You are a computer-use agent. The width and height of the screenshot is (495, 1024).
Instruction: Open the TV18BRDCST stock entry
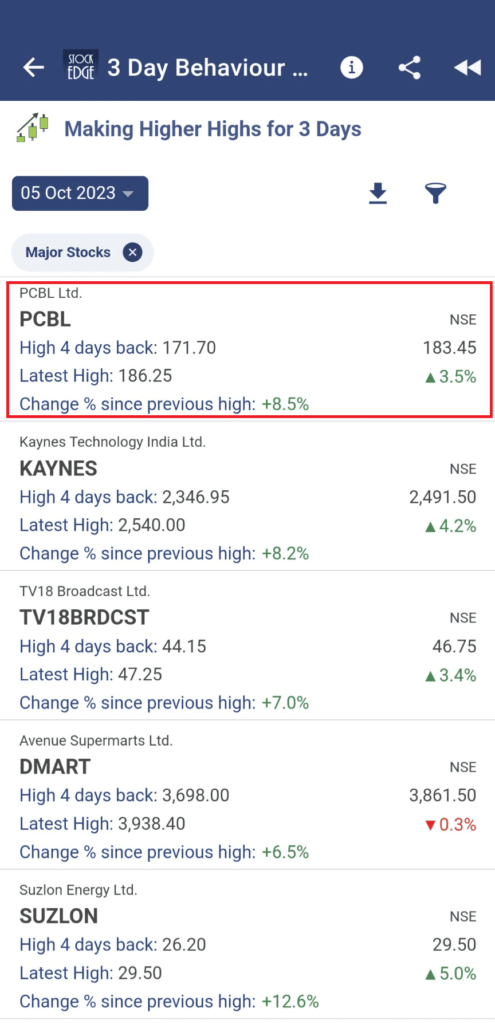point(248,645)
